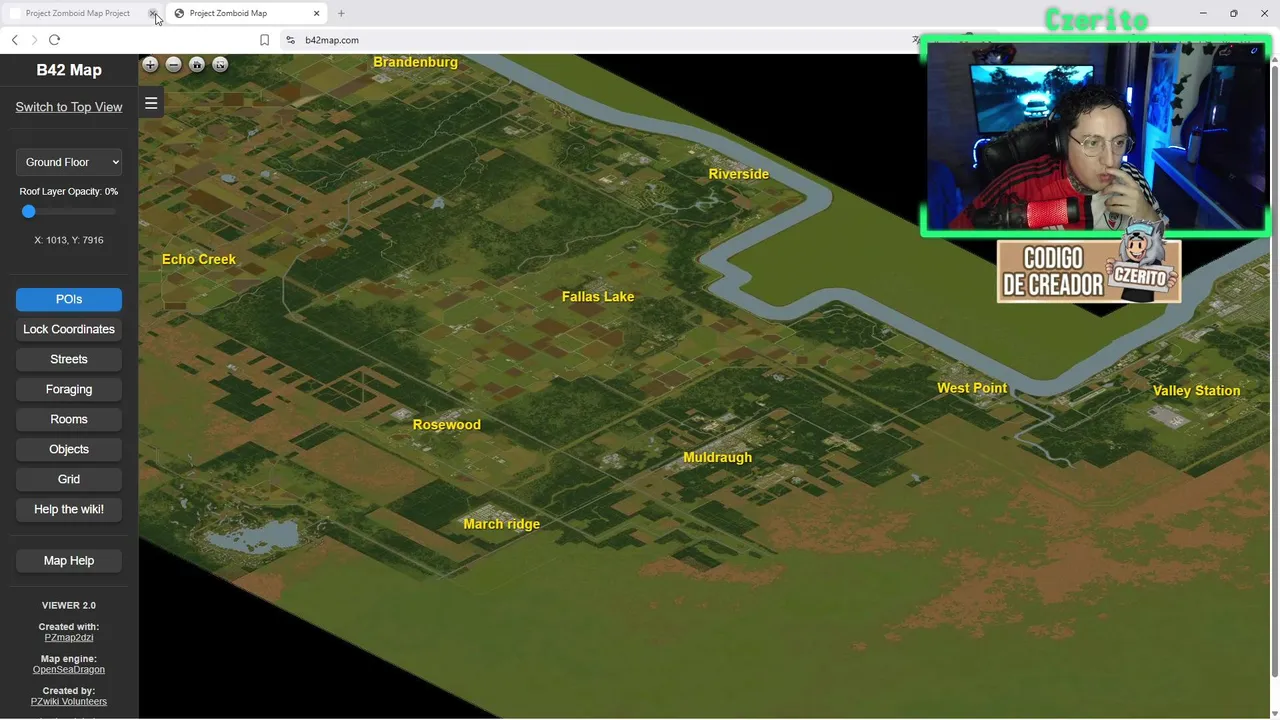Adjust the Roof Layer Opacity slider
Viewport: 1280px width, 720px height.
[x=69, y=211]
